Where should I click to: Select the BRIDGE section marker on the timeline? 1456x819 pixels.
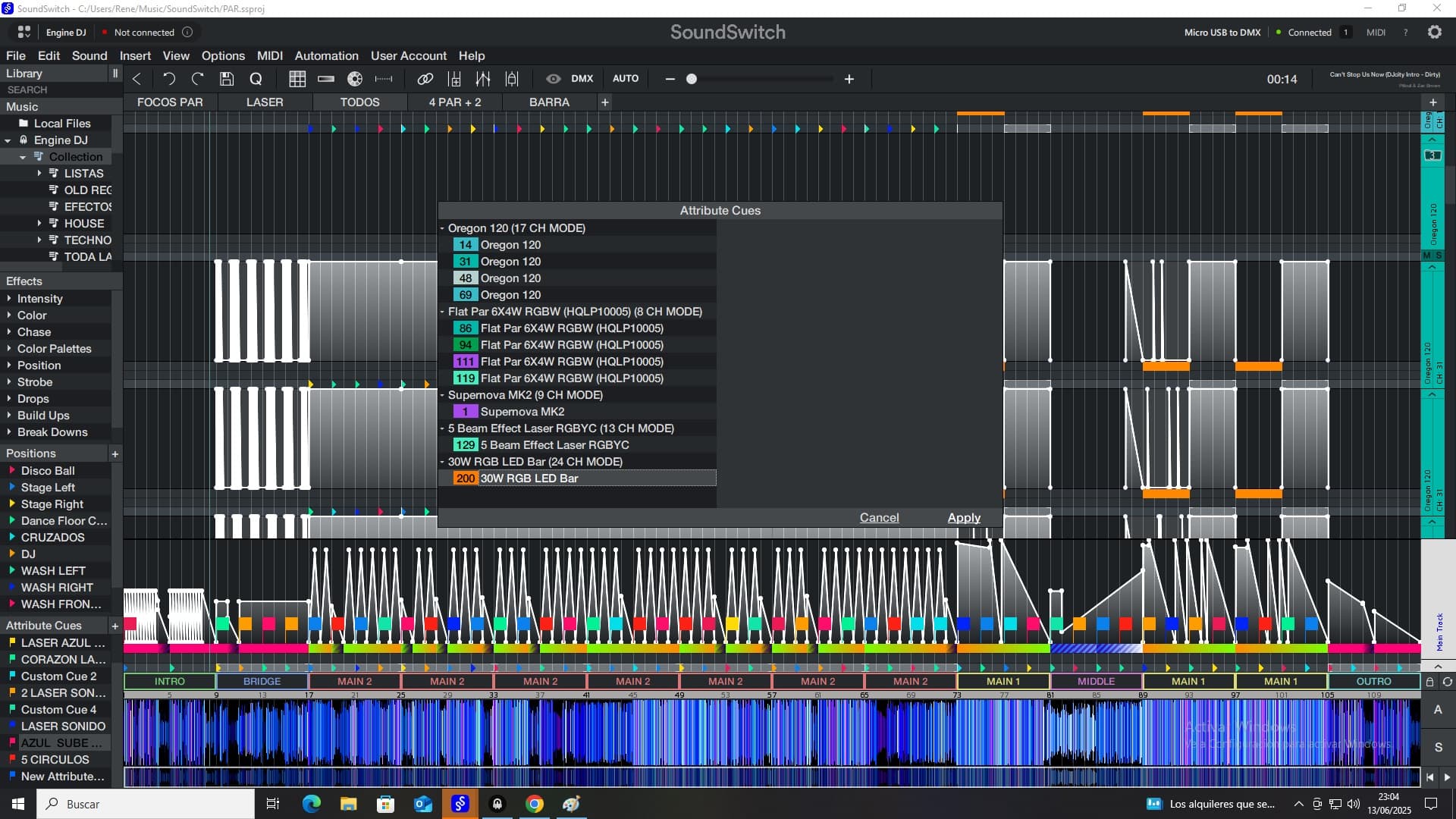[x=262, y=682]
